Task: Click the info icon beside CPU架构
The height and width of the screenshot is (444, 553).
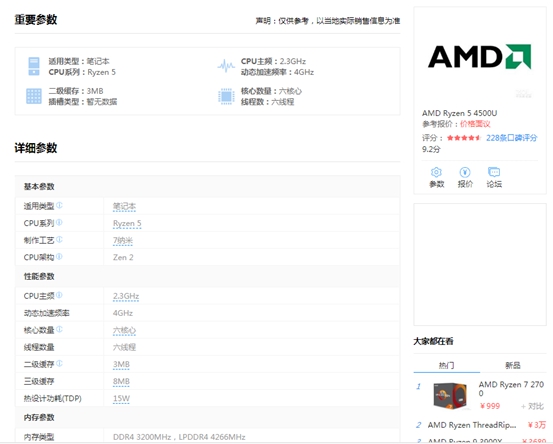Action: coord(59,256)
